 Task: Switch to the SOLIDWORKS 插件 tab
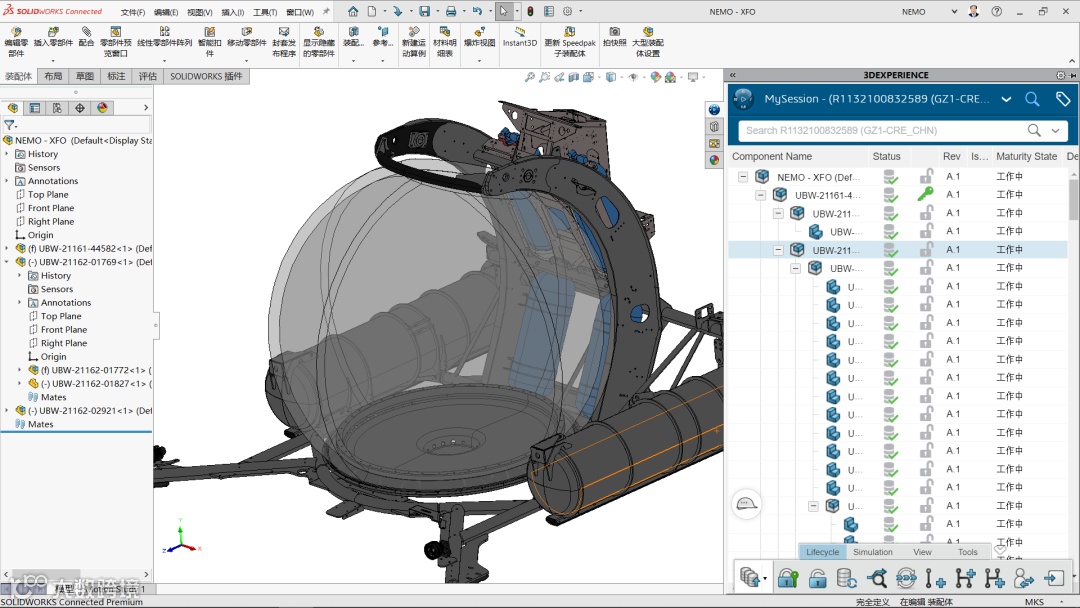tap(206, 76)
